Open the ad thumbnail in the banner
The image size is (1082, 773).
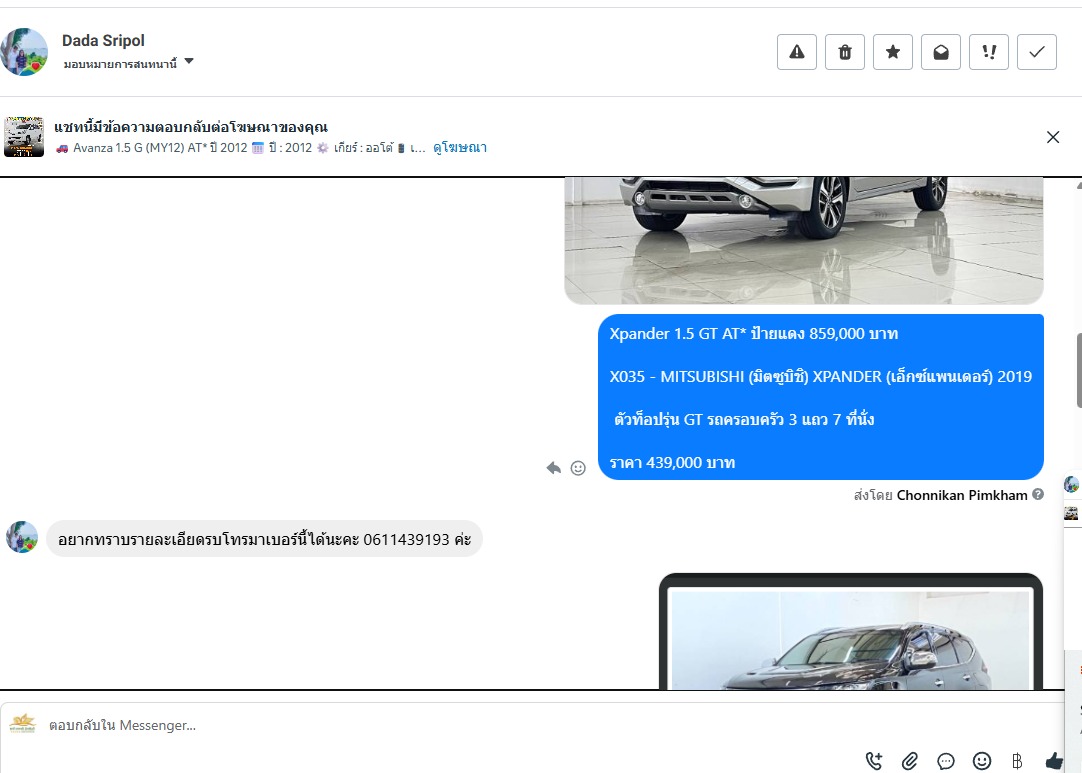[24, 137]
